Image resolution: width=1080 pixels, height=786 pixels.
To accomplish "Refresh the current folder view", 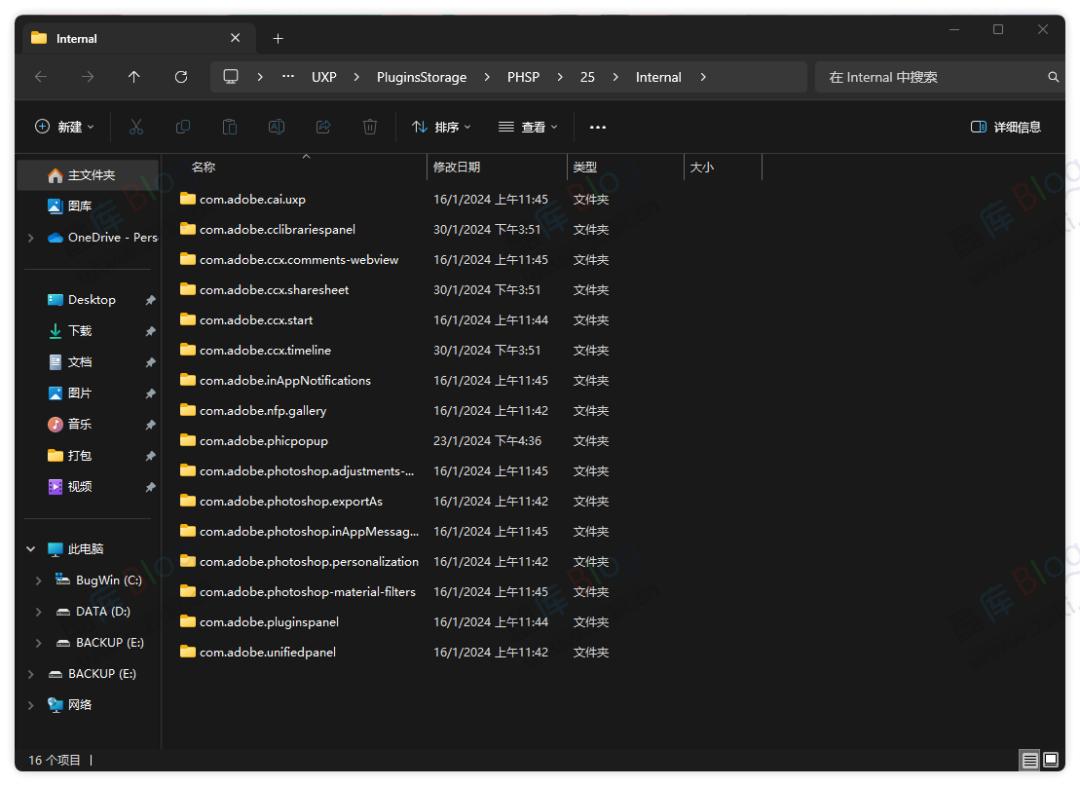I will pyautogui.click(x=181, y=77).
